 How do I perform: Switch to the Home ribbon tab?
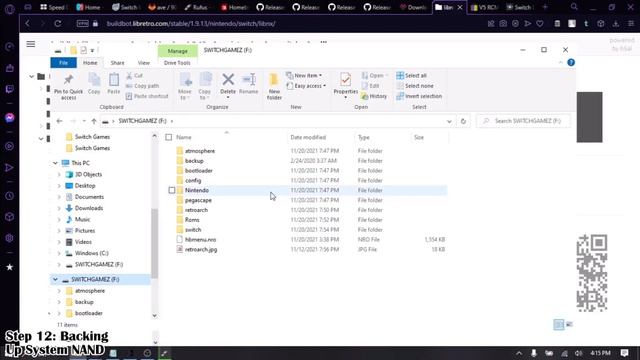(x=90, y=63)
